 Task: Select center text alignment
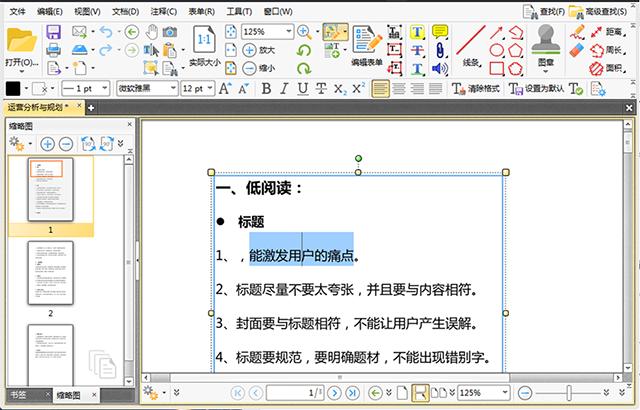399,88
